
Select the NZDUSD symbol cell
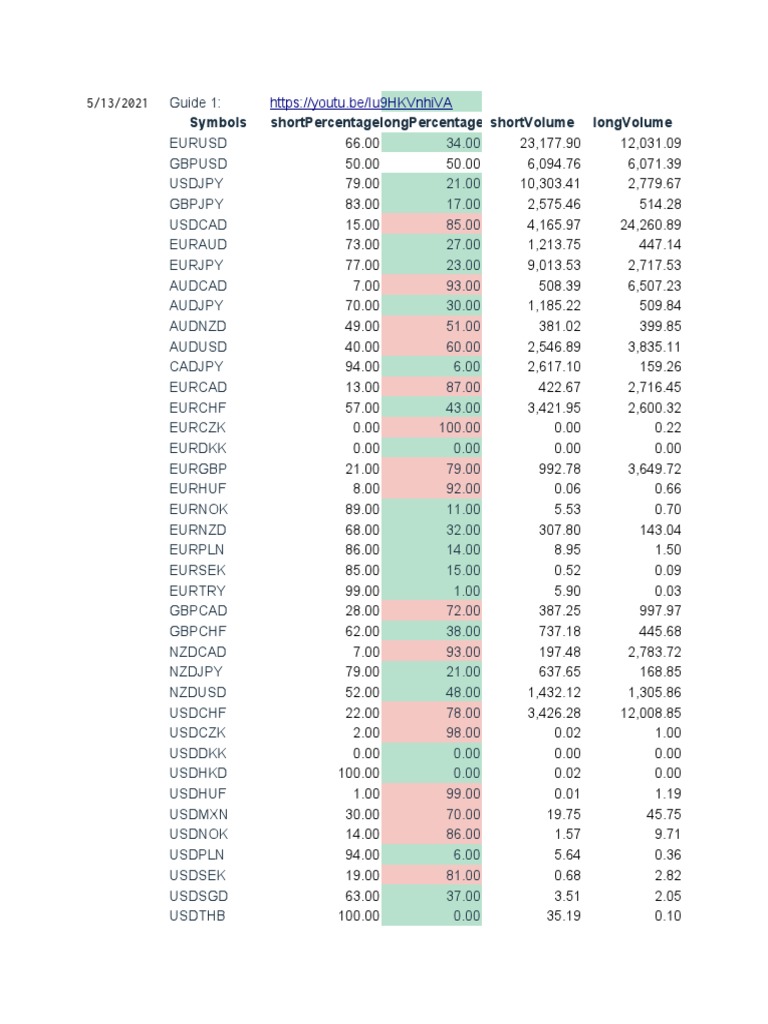point(198,693)
